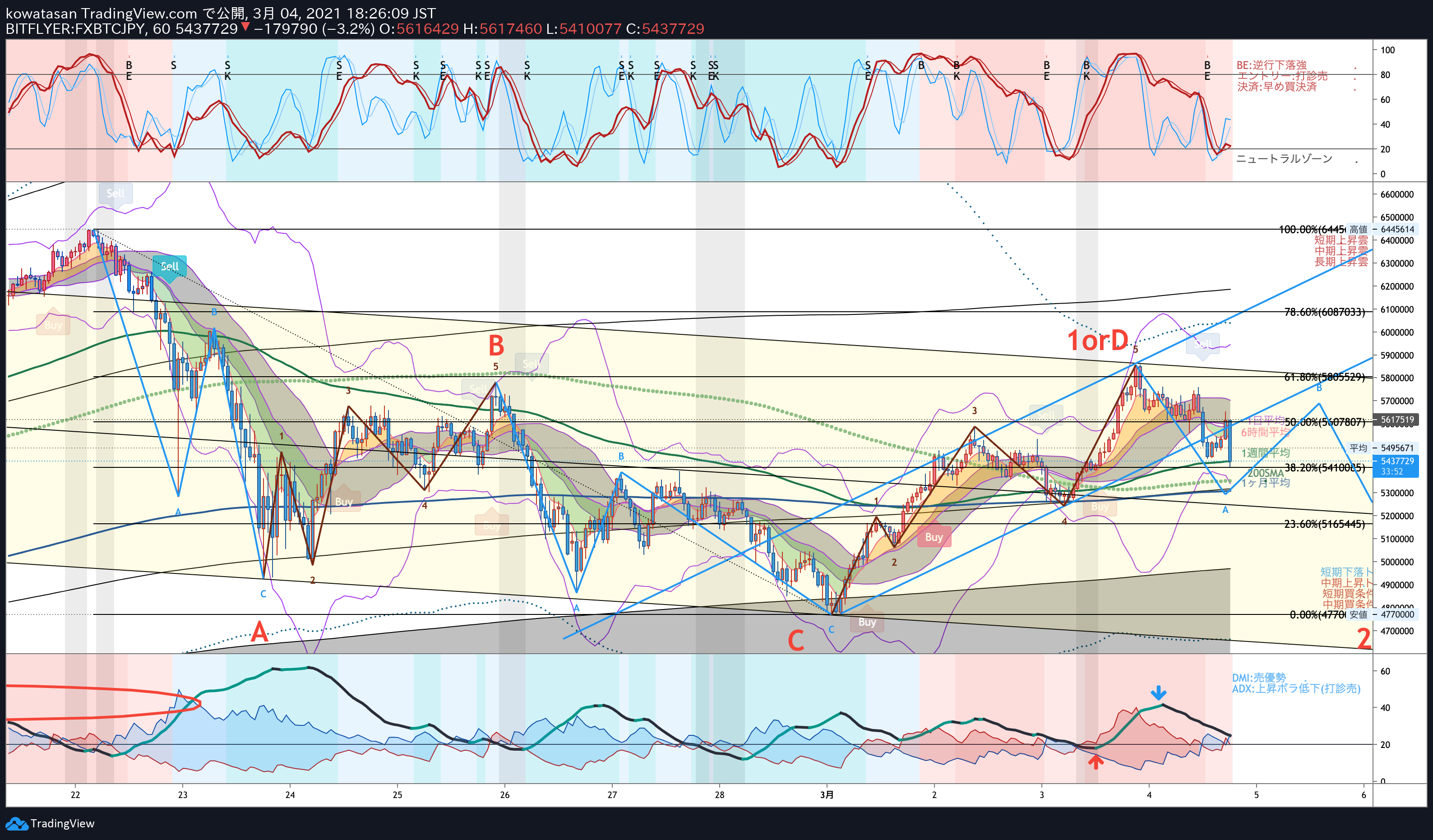Click date 23 on the time axis
This screenshot has width=1433, height=840.
(183, 794)
